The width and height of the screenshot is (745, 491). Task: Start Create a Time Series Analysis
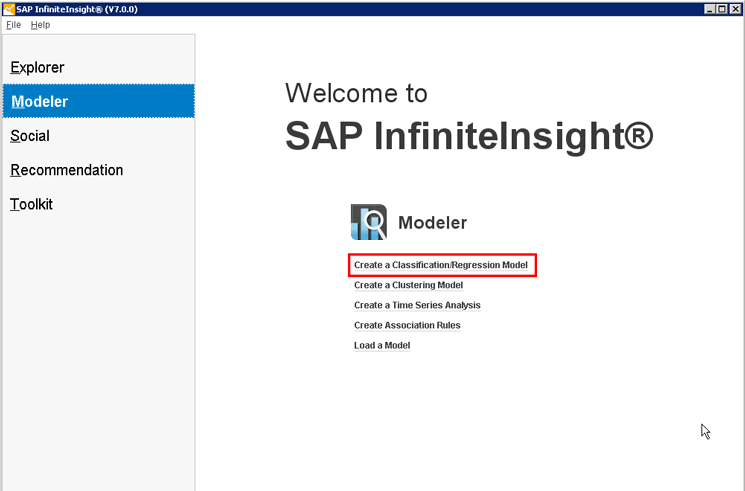pos(417,305)
